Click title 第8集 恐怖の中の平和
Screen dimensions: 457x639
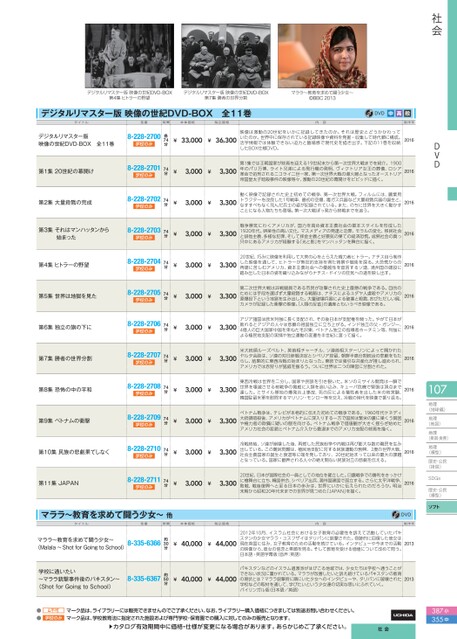click(x=65, y=390)
